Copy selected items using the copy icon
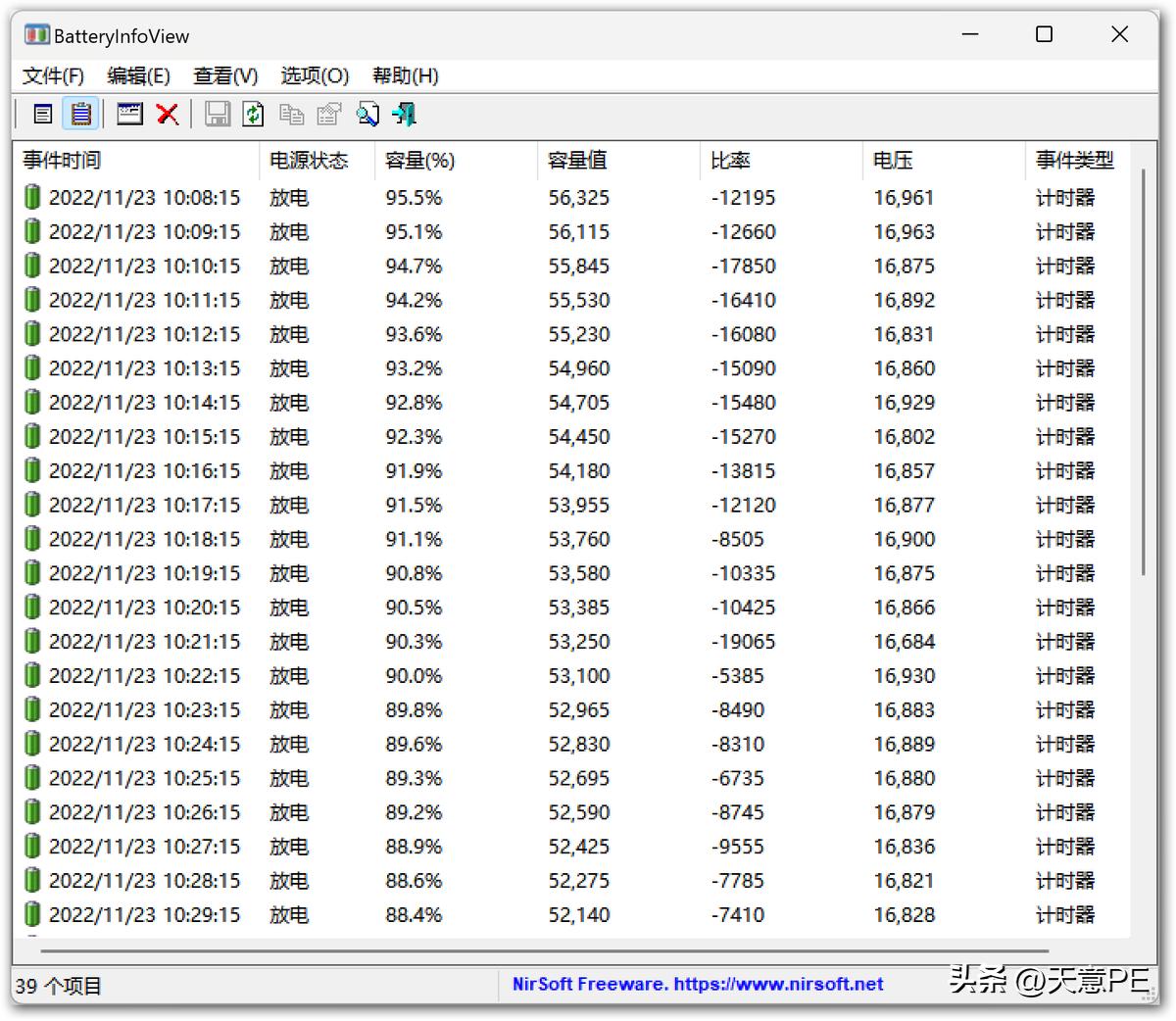 [x=291, y=114]
